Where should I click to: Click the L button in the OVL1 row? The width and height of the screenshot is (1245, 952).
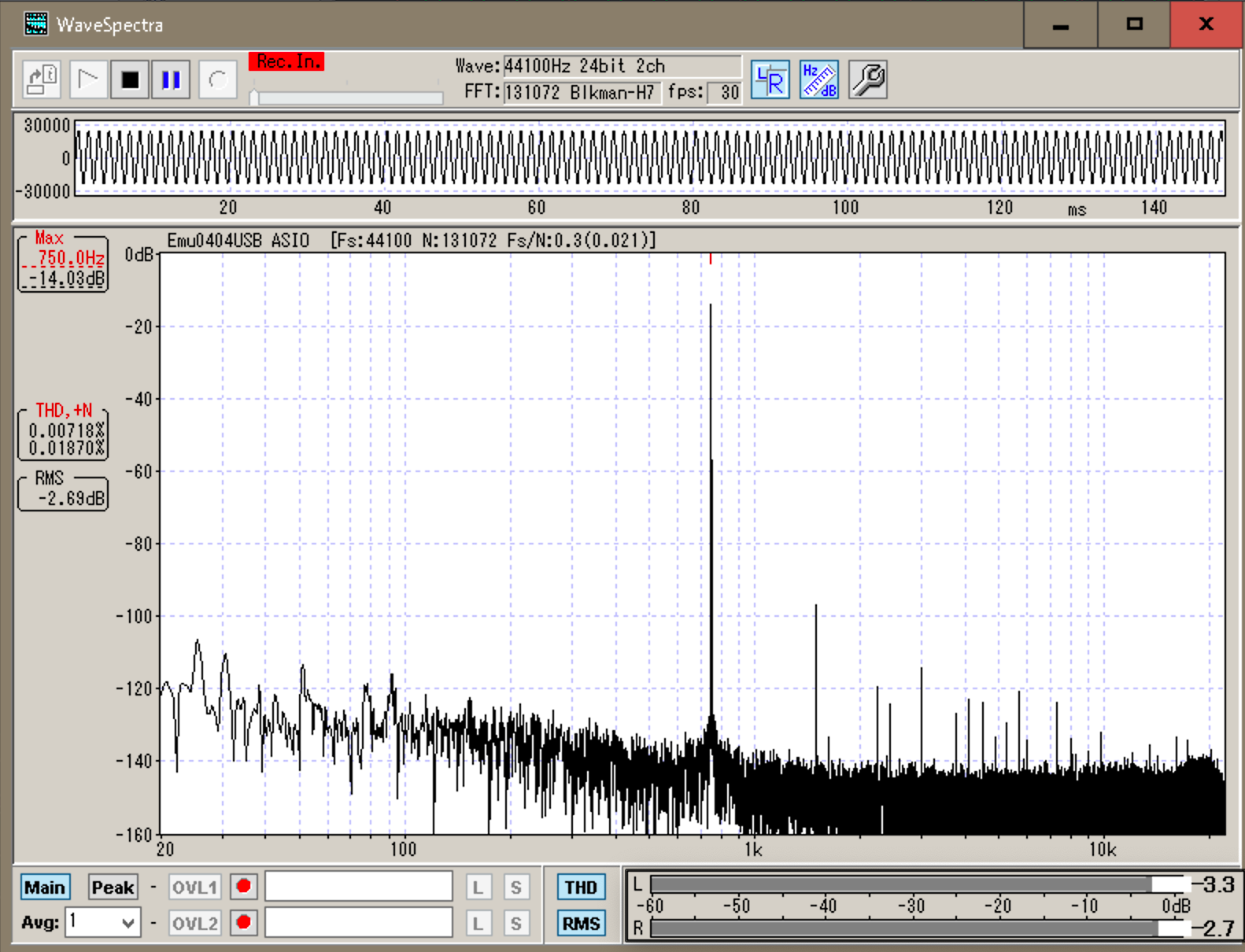(478, 887)
